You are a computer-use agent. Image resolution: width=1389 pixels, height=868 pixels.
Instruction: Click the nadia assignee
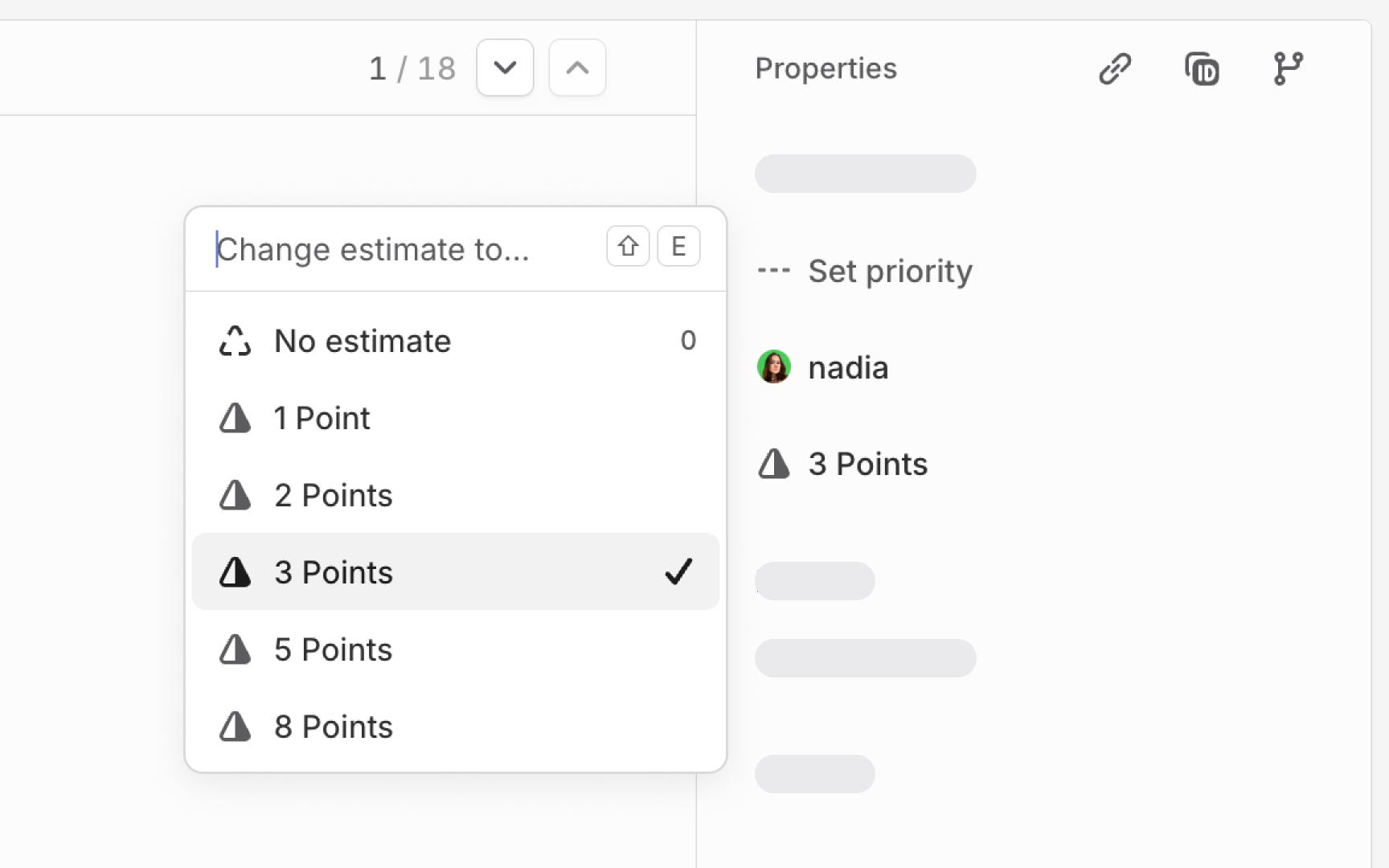pyautogui.click(x=848, y=367)
